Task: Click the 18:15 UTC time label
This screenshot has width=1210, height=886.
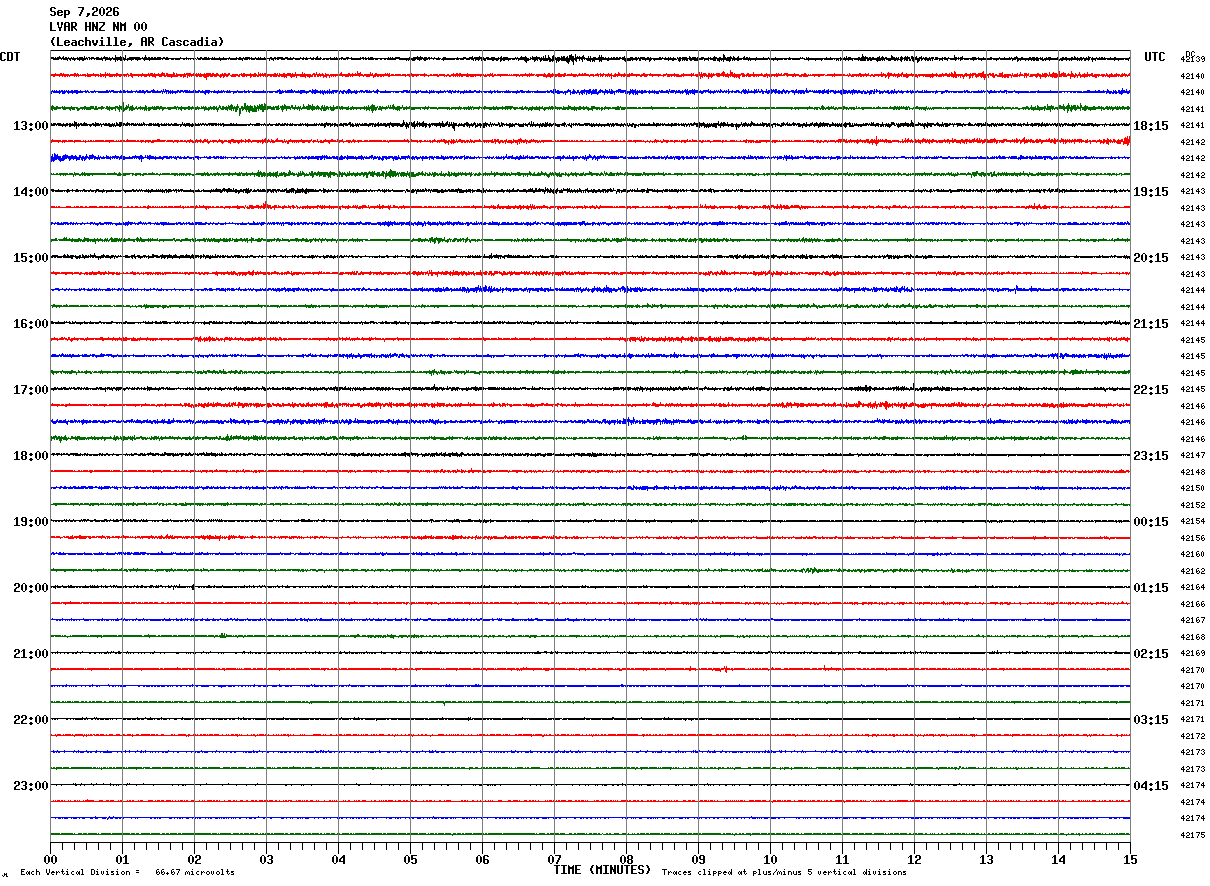Action: click(1152, 126)
